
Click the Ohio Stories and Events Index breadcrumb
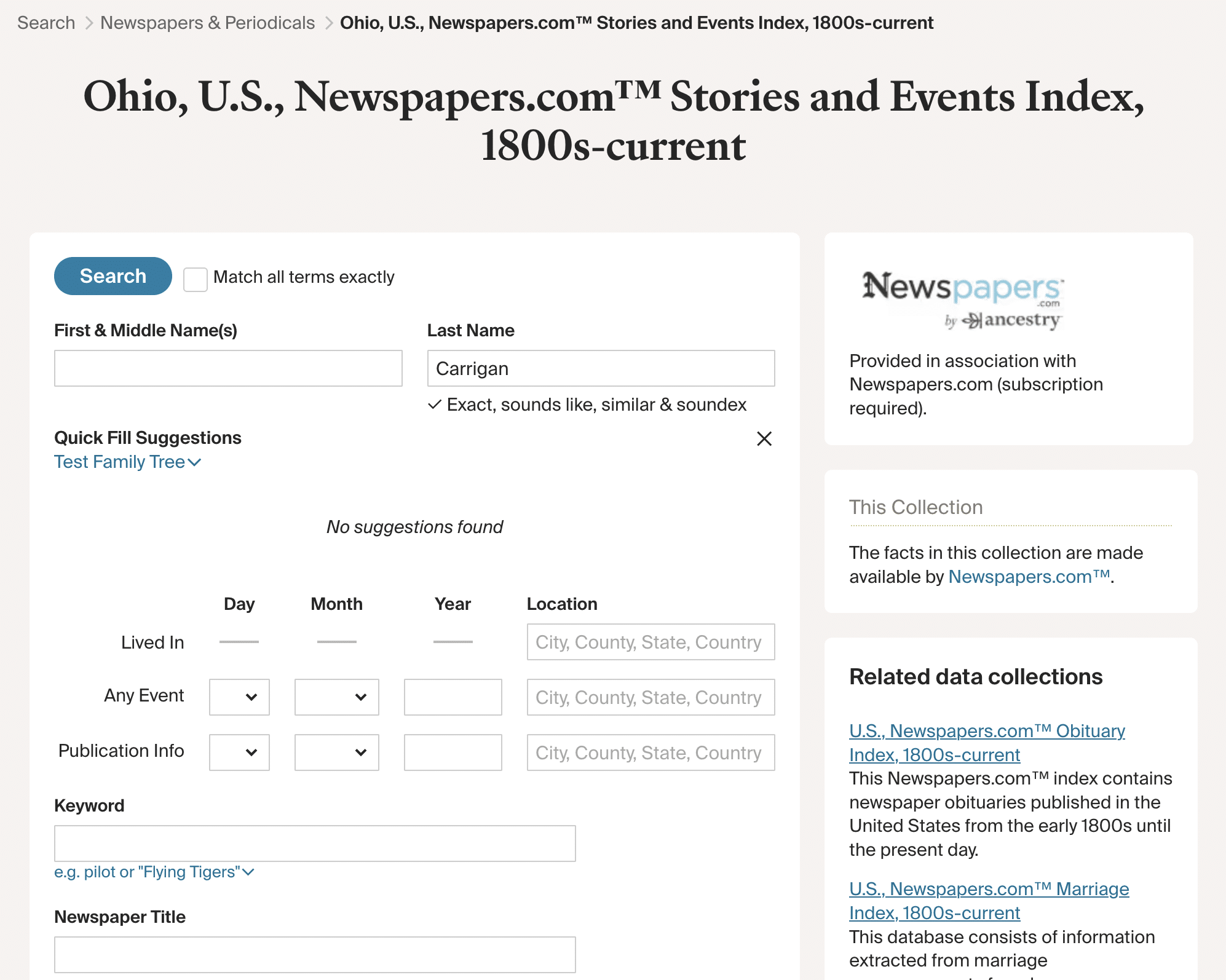click(x=636, y=23)
